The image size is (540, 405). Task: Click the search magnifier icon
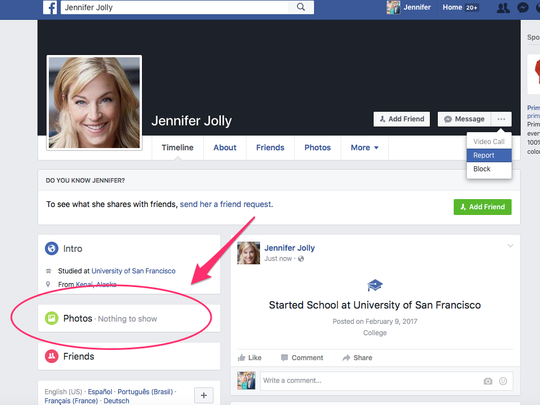[301, 7]
